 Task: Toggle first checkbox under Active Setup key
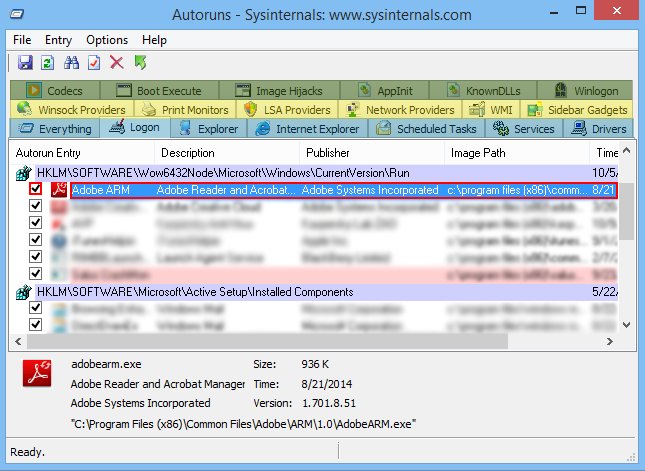[36, 307]
